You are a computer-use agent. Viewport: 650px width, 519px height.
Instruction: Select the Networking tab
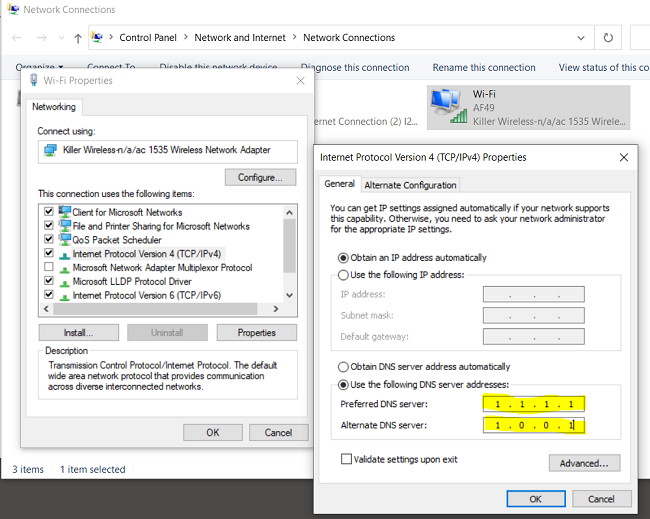point(54,107)
